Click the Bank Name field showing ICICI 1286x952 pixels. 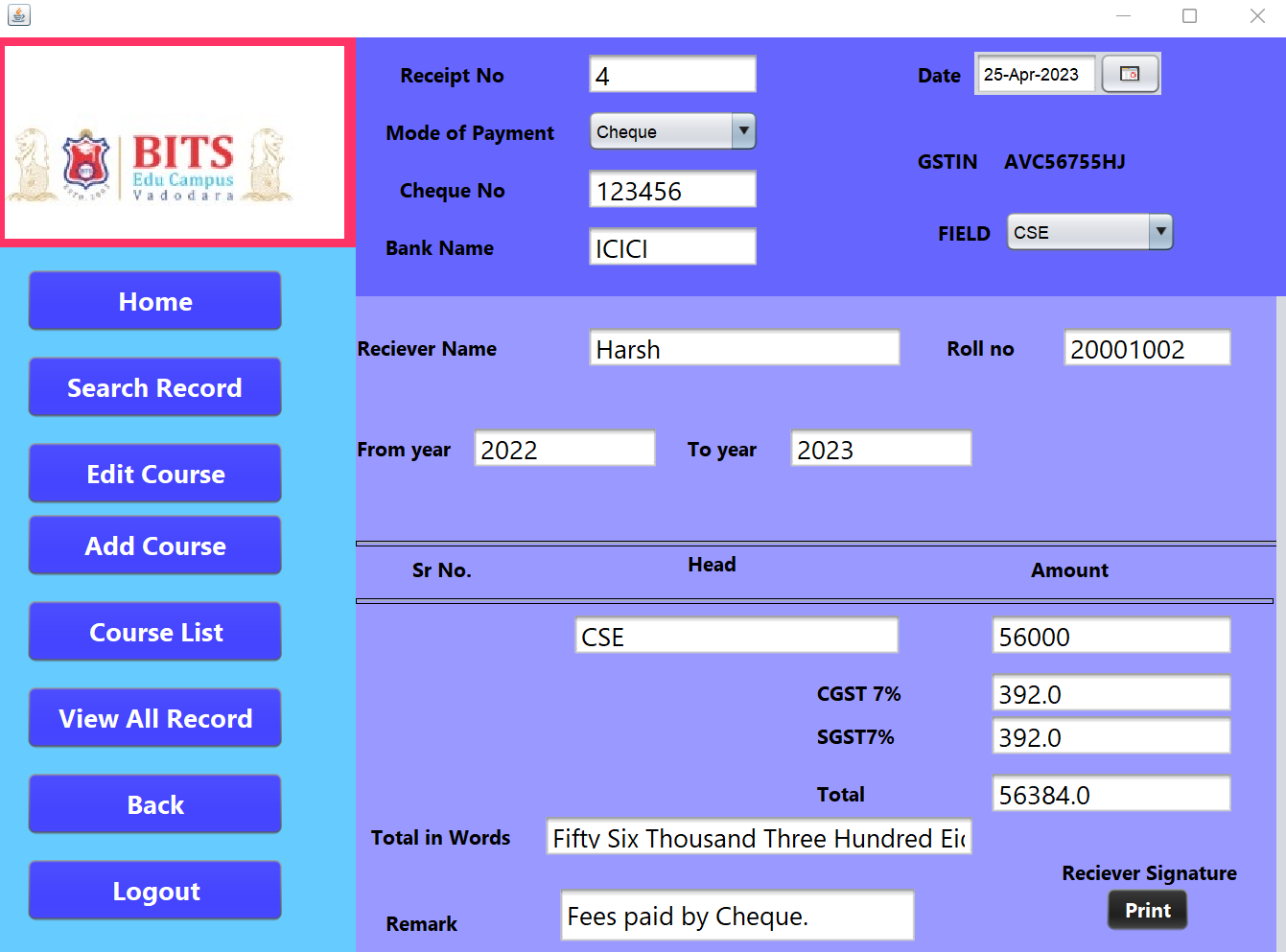click(x=671, y=246)
